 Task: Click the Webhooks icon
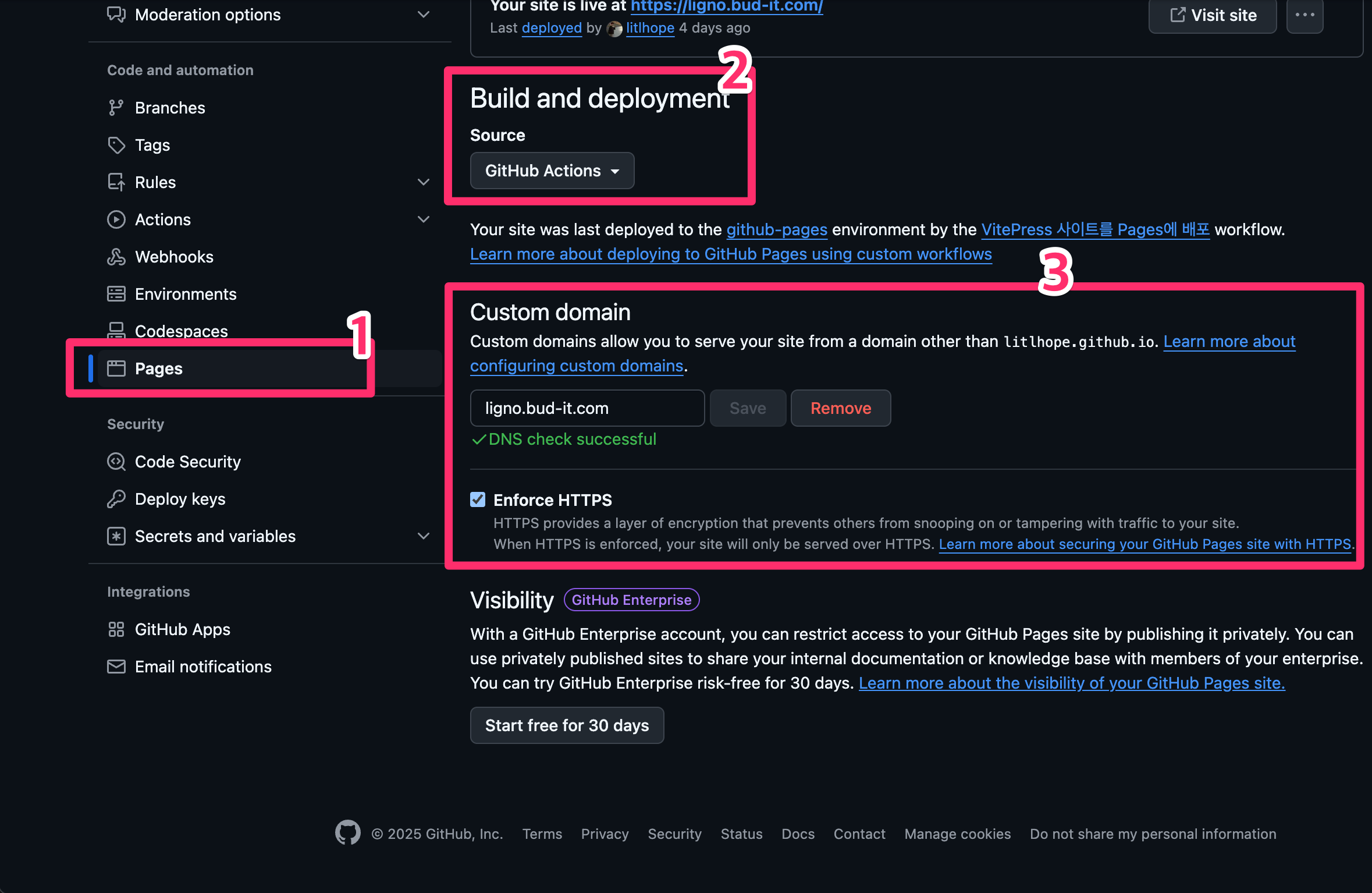[116, 257]
